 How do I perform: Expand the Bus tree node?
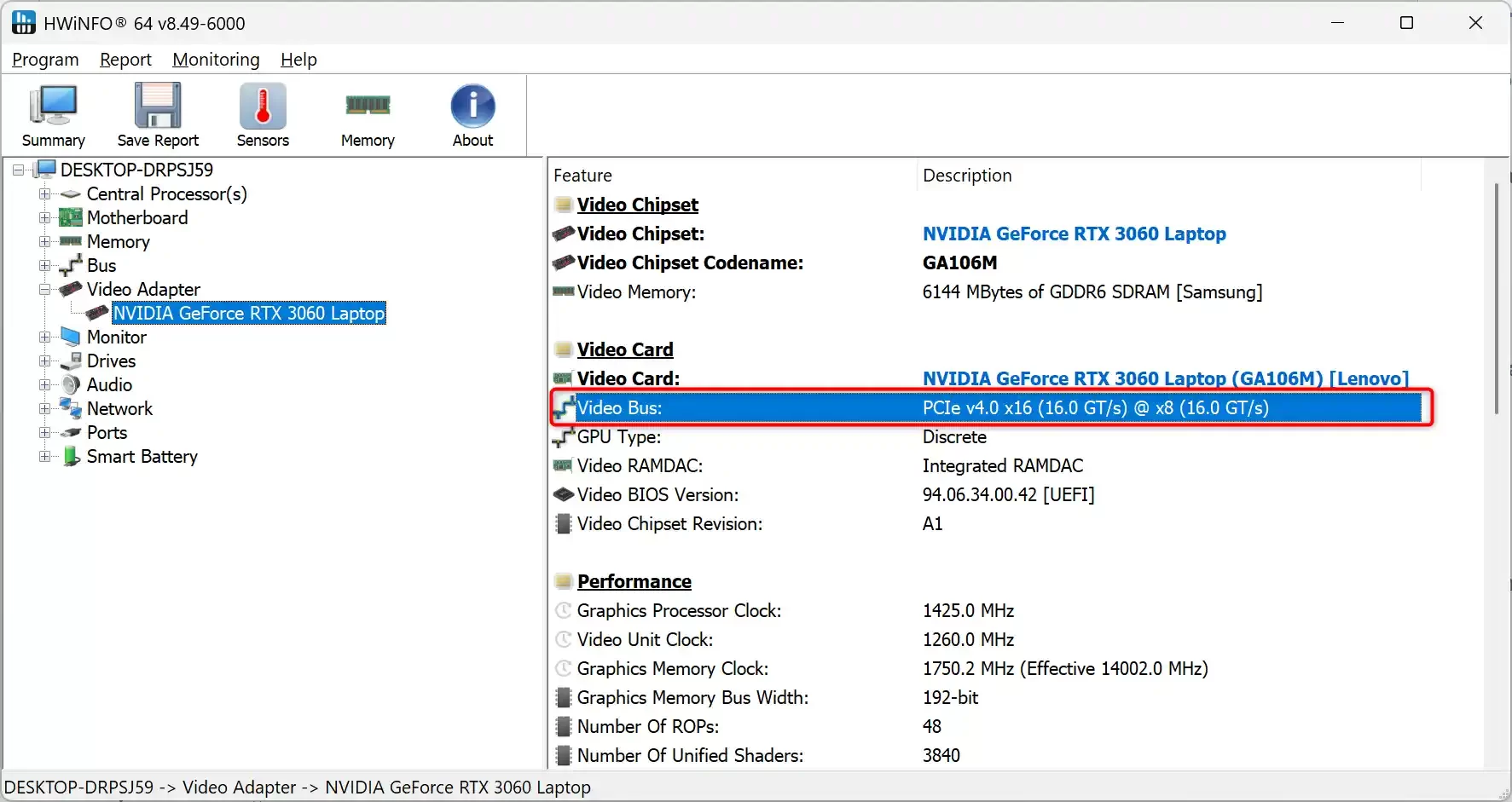[44, 265]
